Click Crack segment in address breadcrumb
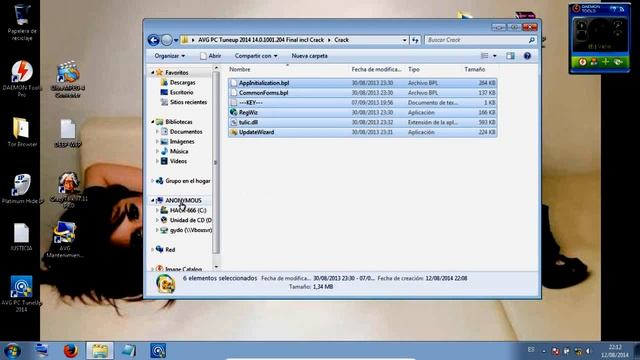 pyautogui.click(x=342, y=40)
